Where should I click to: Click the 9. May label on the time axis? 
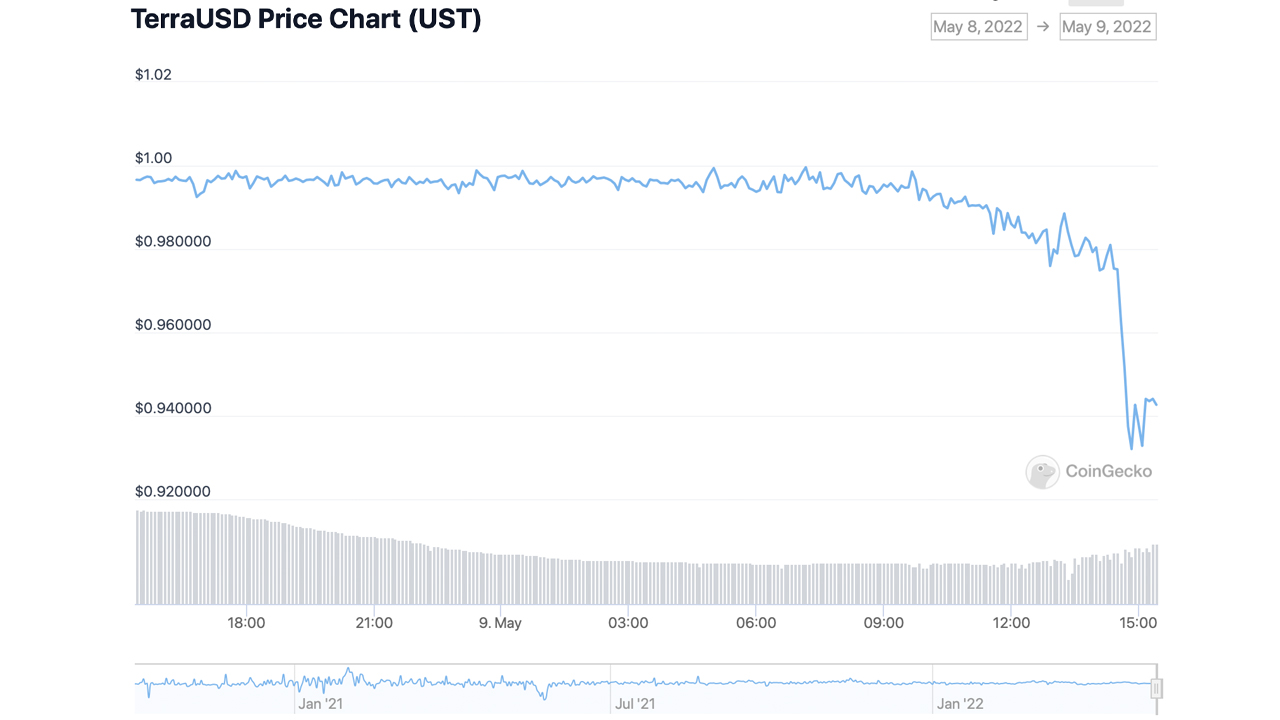(x=501, y=622)
